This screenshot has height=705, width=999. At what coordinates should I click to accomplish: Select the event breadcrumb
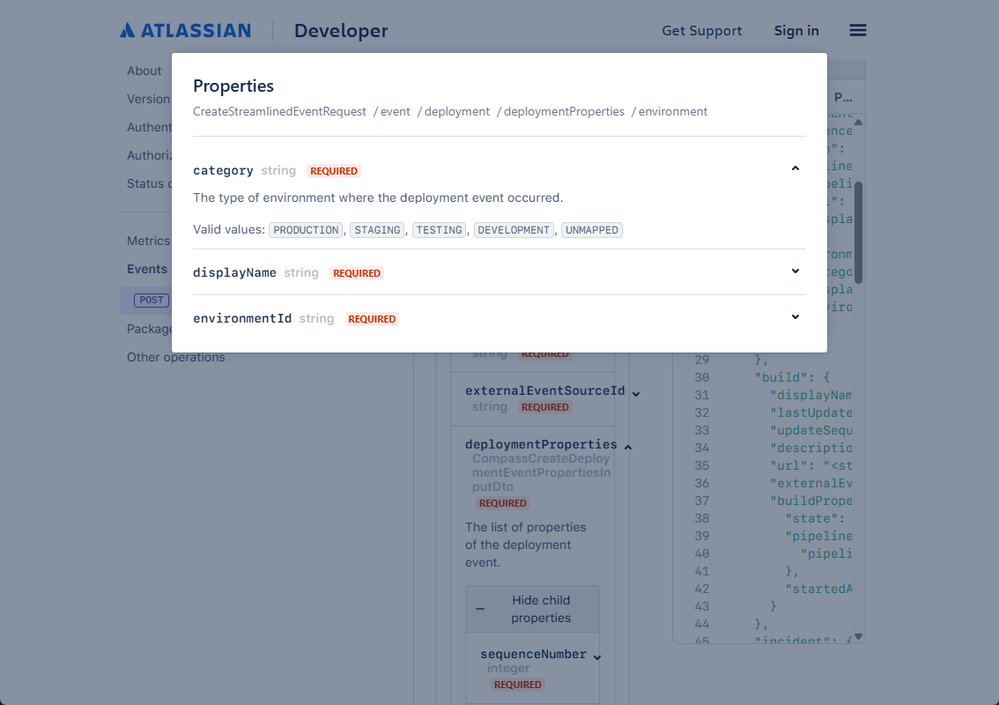point(395,111)
